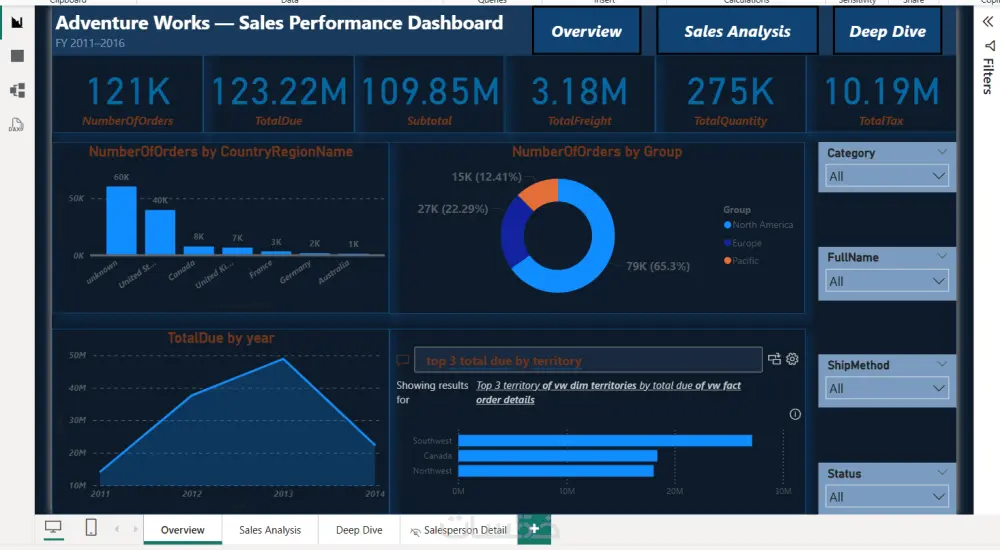
Task: Collapse FullName slicer header chevron
Action: (x=942, y=256)
